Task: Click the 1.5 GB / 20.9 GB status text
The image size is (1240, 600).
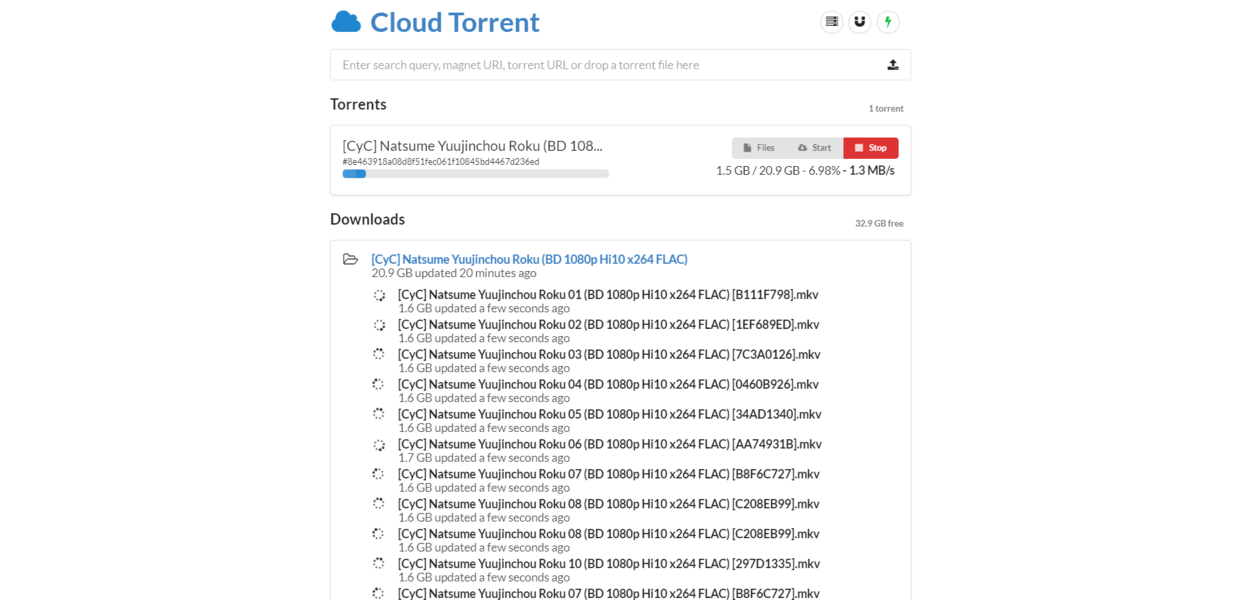Action: [x=805, y=170]
